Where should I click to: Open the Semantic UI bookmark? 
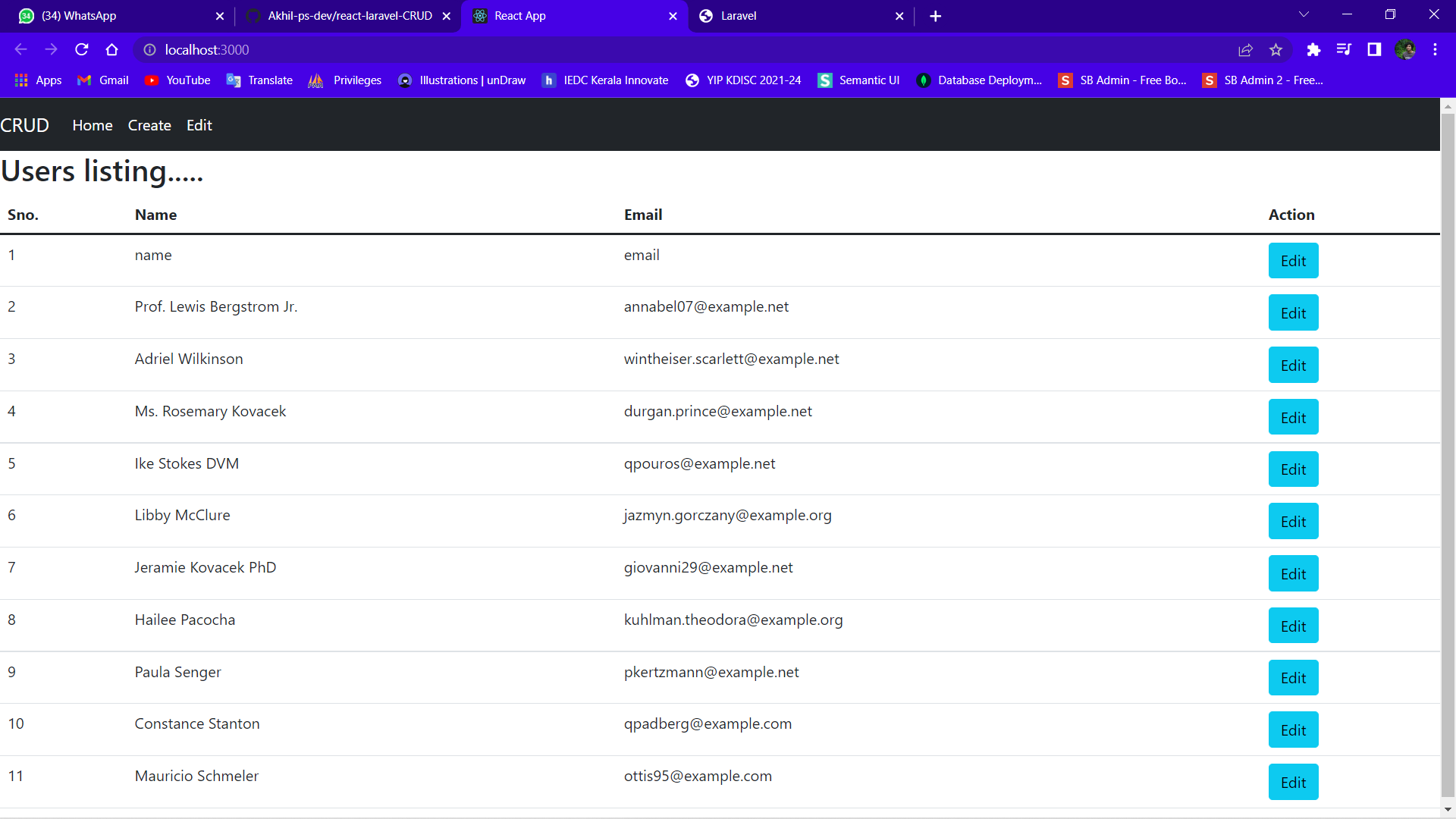tap(858, 80)
